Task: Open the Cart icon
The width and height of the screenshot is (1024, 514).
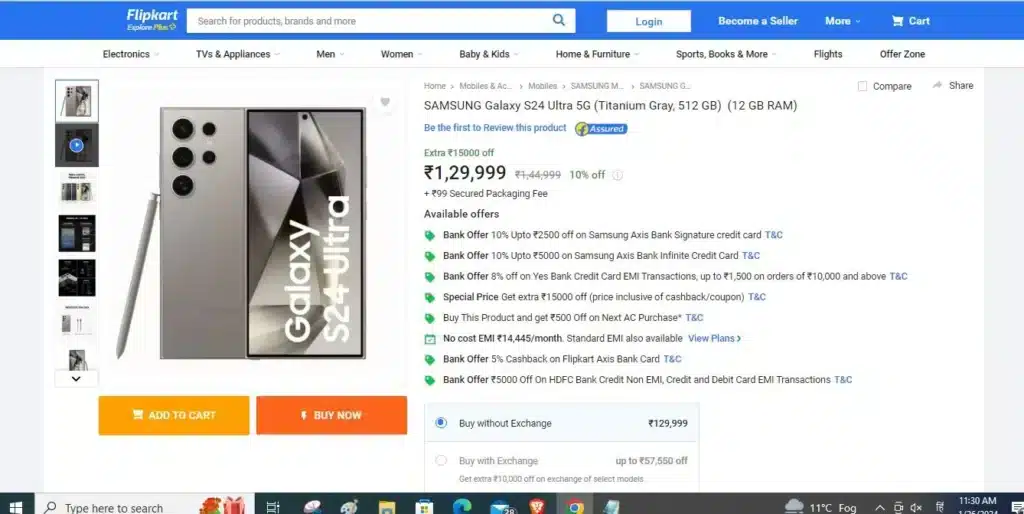Action: [897, 21]
